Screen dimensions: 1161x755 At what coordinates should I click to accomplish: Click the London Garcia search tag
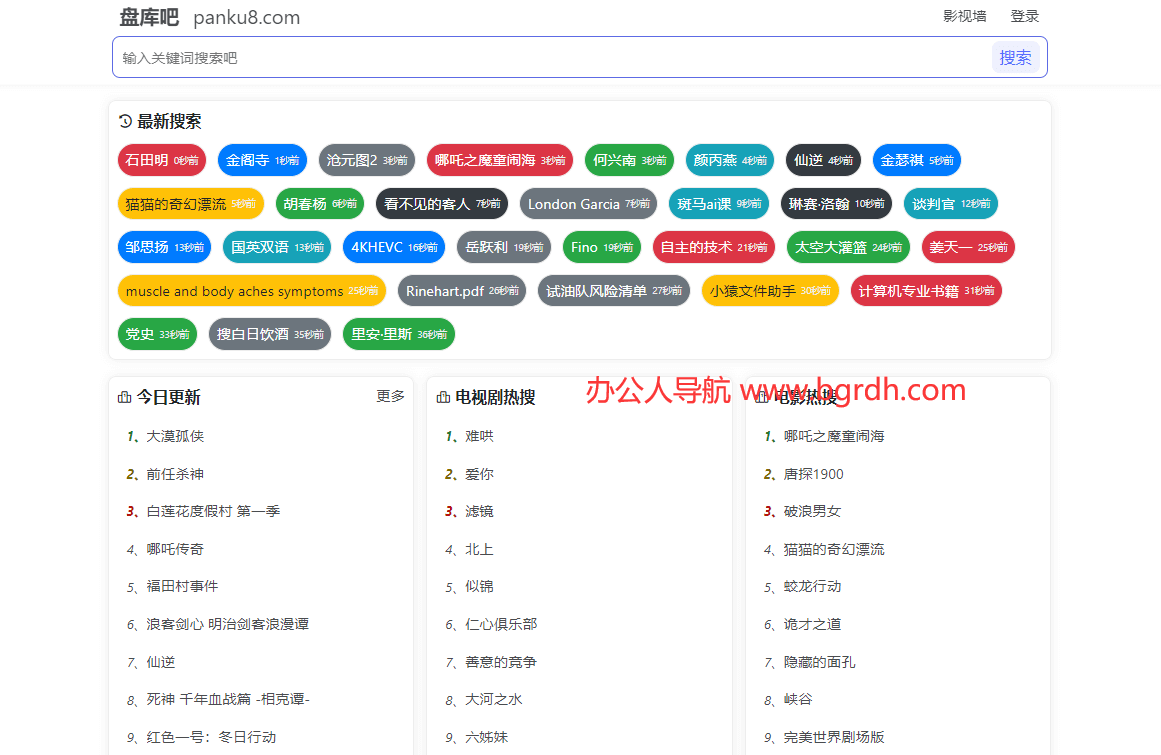point(588,204)
